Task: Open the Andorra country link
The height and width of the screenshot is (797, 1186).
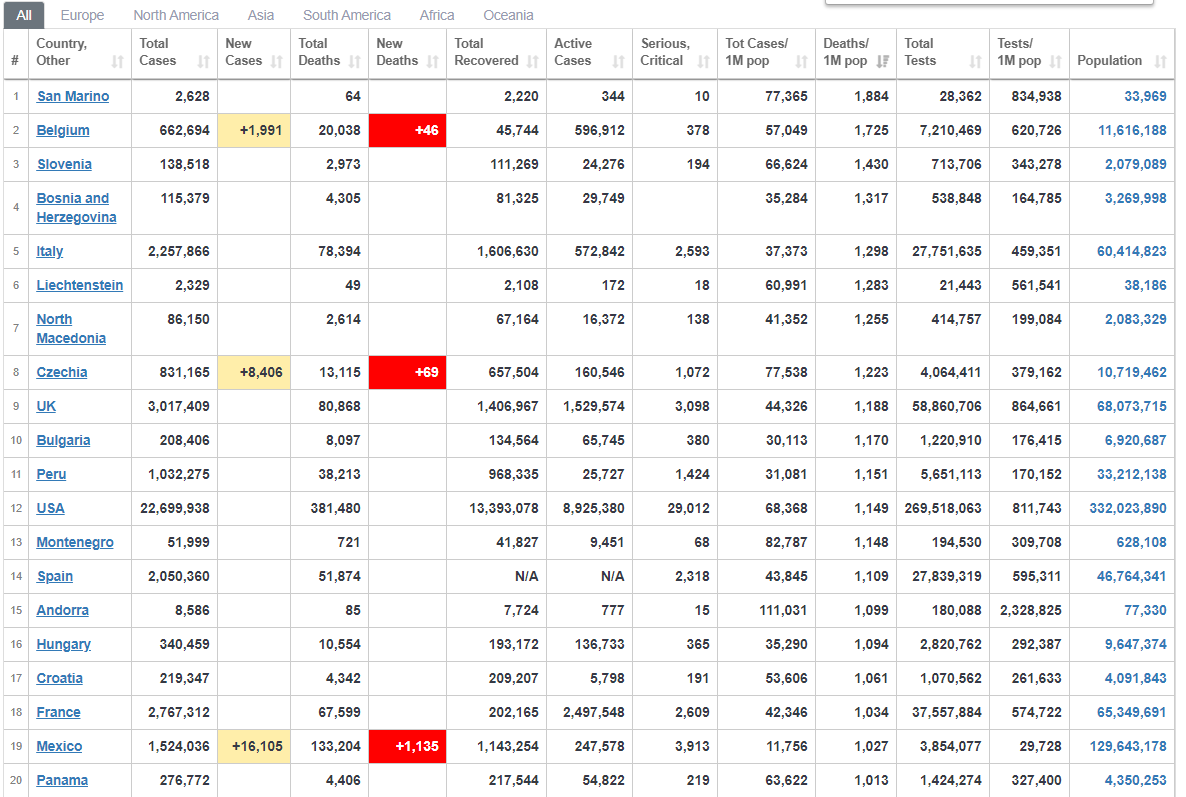Action: click(x=63, y=610)
